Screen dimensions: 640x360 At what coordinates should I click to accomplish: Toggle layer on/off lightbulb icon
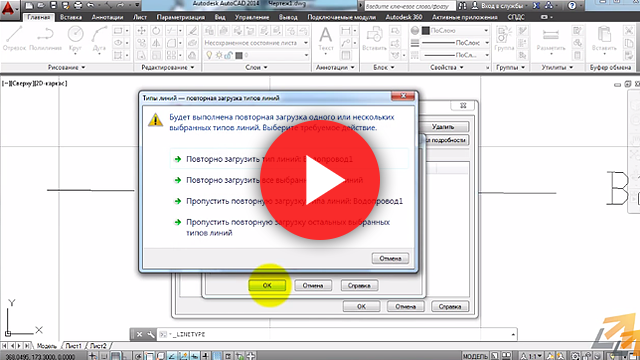pyautogui.click(x=209, y=55)
